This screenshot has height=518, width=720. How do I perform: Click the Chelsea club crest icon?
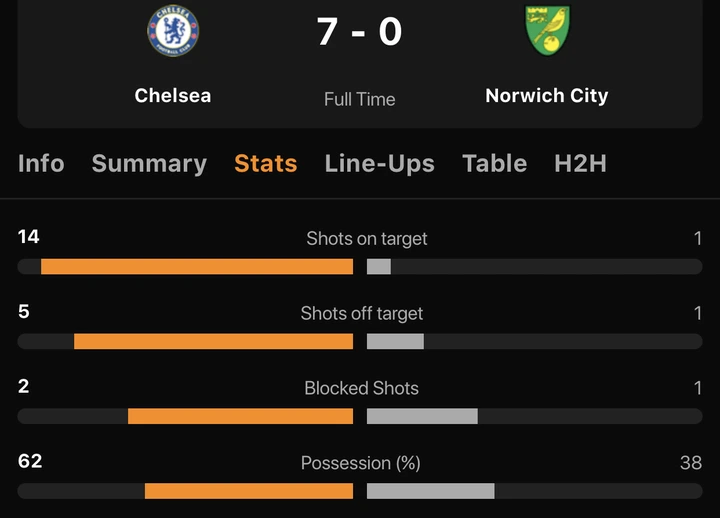[173, 31]
